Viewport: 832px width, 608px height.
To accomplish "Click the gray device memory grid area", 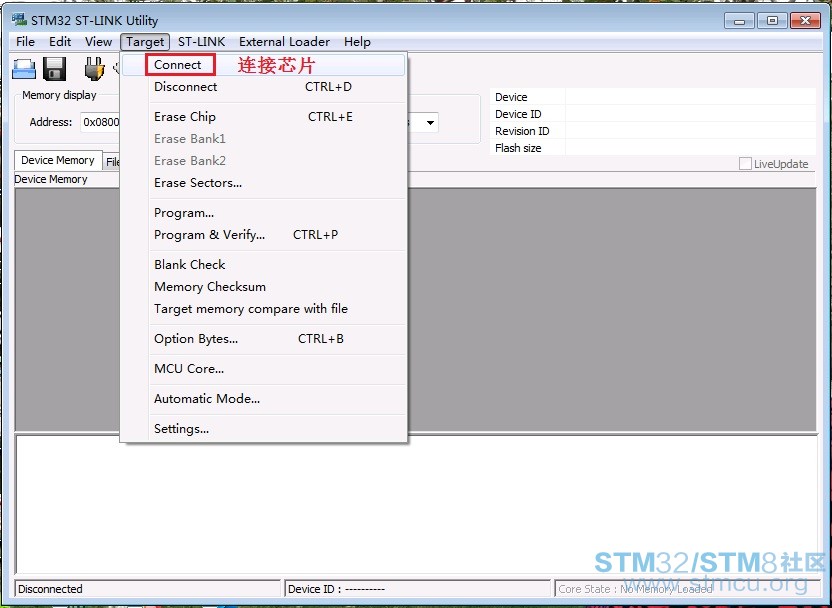I will coord(610,309).
